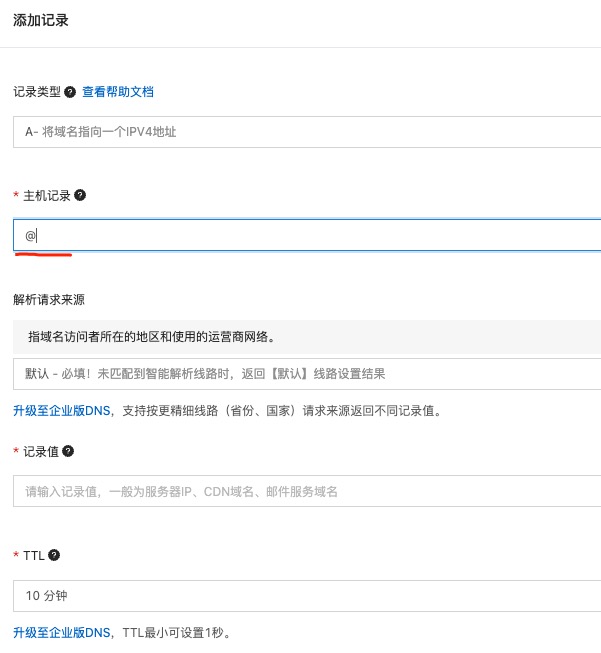Click help icon next to TTL

point(54,555)
